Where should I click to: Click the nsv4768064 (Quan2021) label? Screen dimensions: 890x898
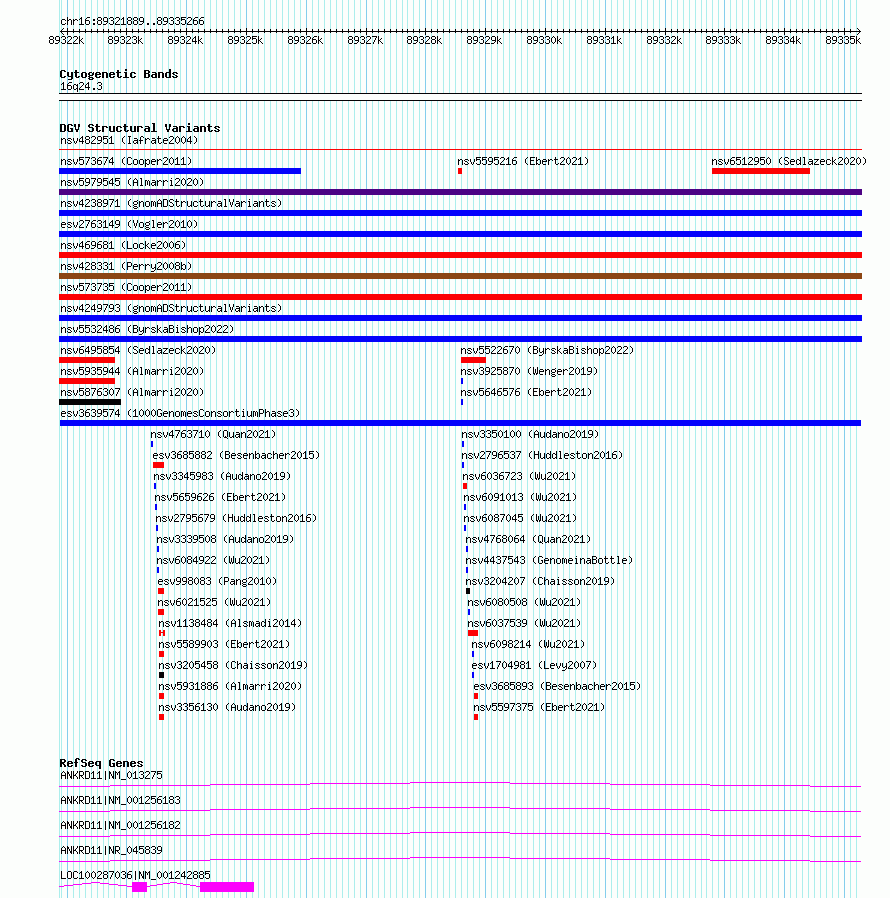pyautogui.click(x=528, y=539)
